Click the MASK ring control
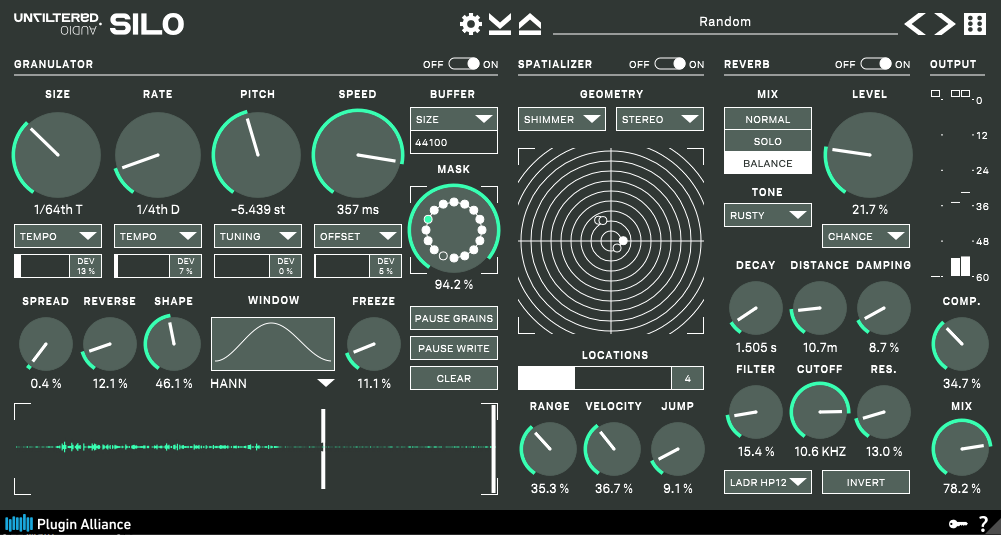The height and width of the screenshot is (535, 1001). [x=454, y=230]
